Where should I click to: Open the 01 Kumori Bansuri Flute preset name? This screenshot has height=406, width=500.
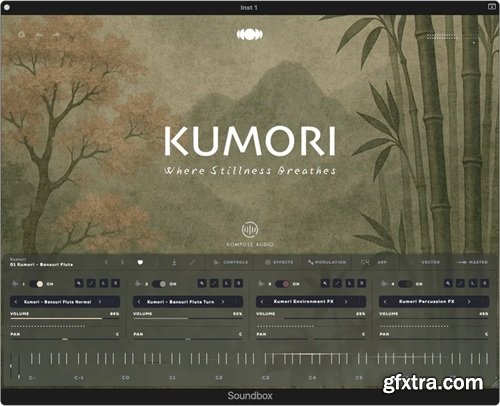(41, 264)
